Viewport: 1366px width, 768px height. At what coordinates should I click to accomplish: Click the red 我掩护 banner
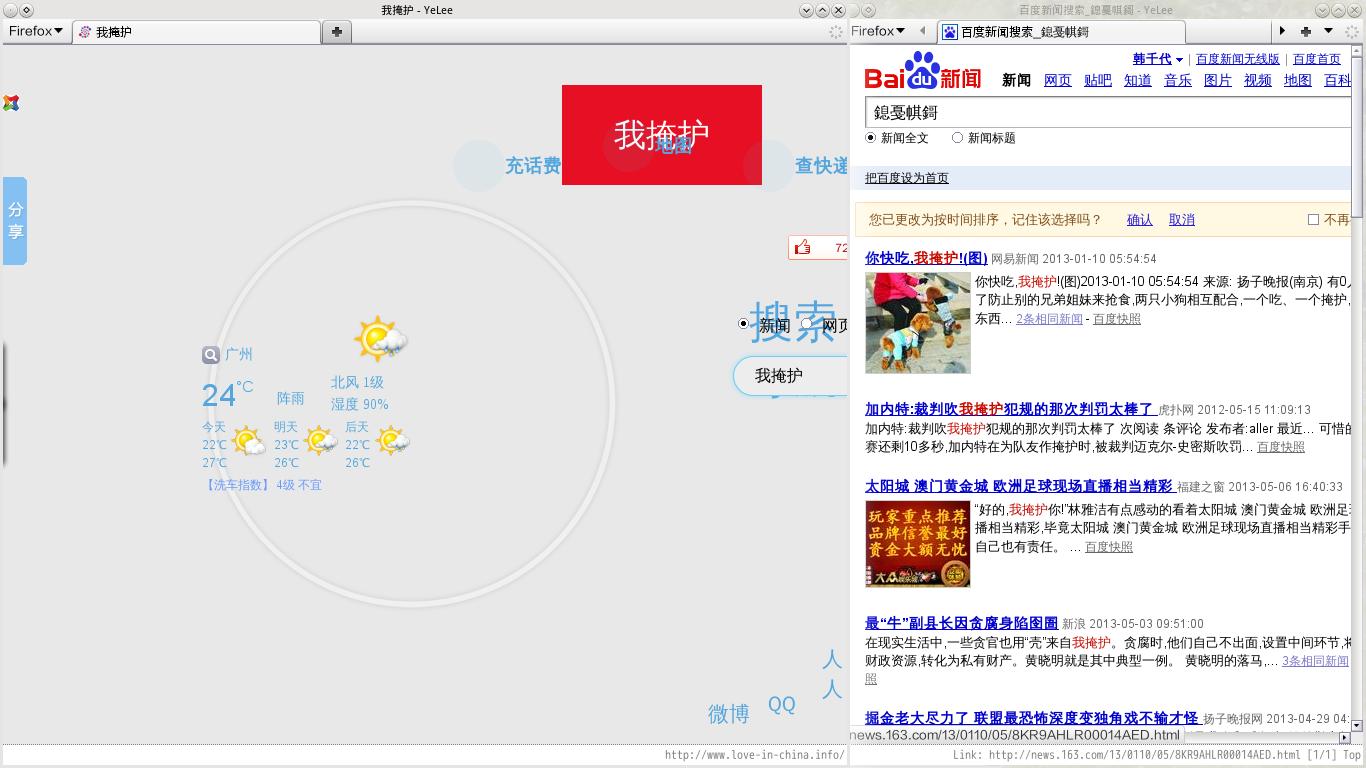tap(662, 135)
